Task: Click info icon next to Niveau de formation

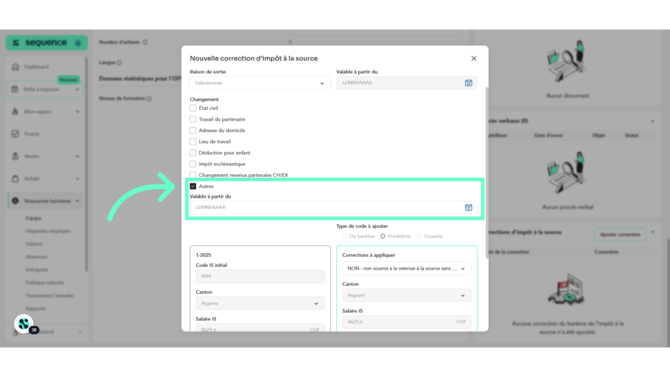Action: 149,98
